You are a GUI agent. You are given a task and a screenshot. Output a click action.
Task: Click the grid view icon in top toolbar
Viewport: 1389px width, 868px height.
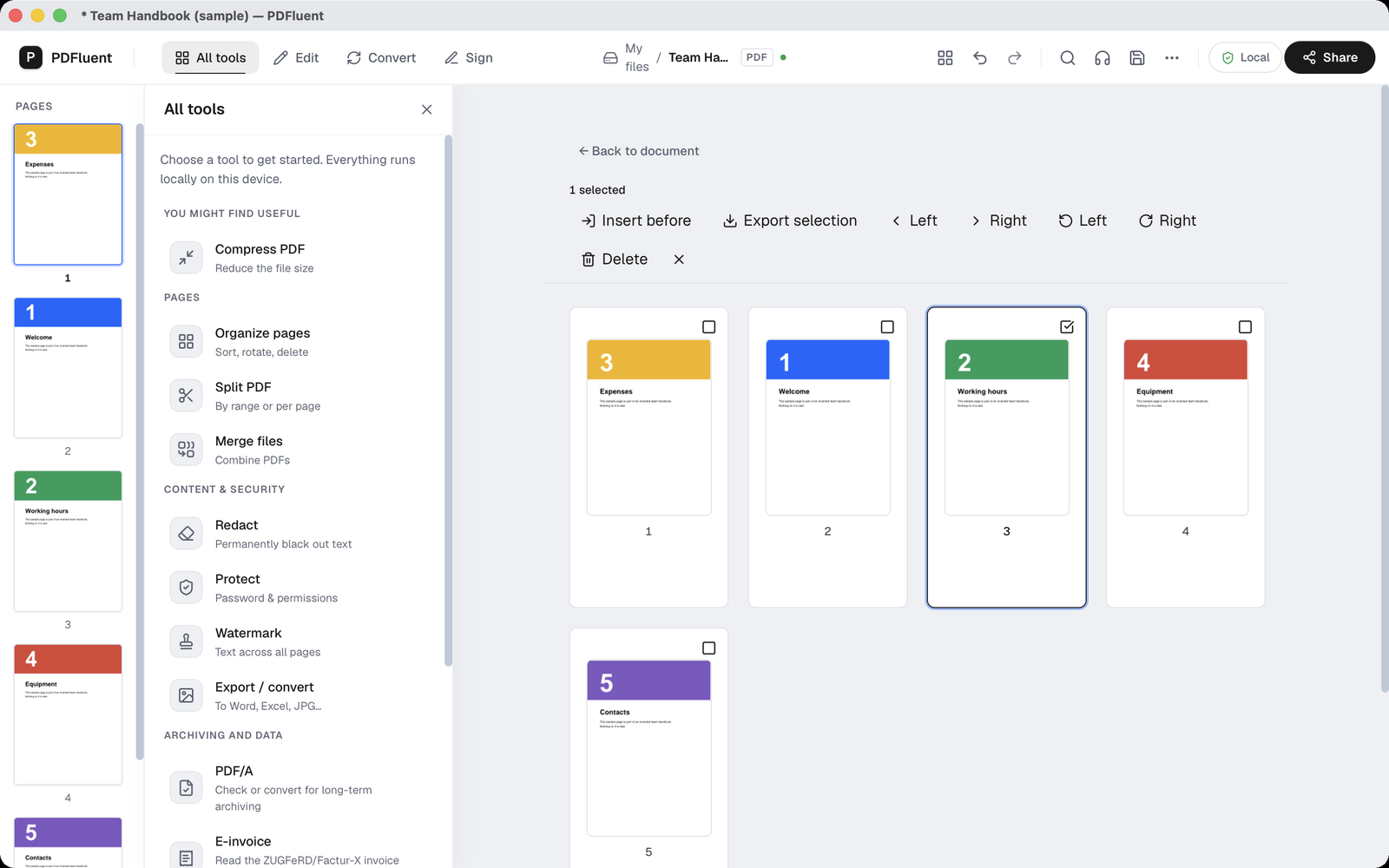[945, 57]
